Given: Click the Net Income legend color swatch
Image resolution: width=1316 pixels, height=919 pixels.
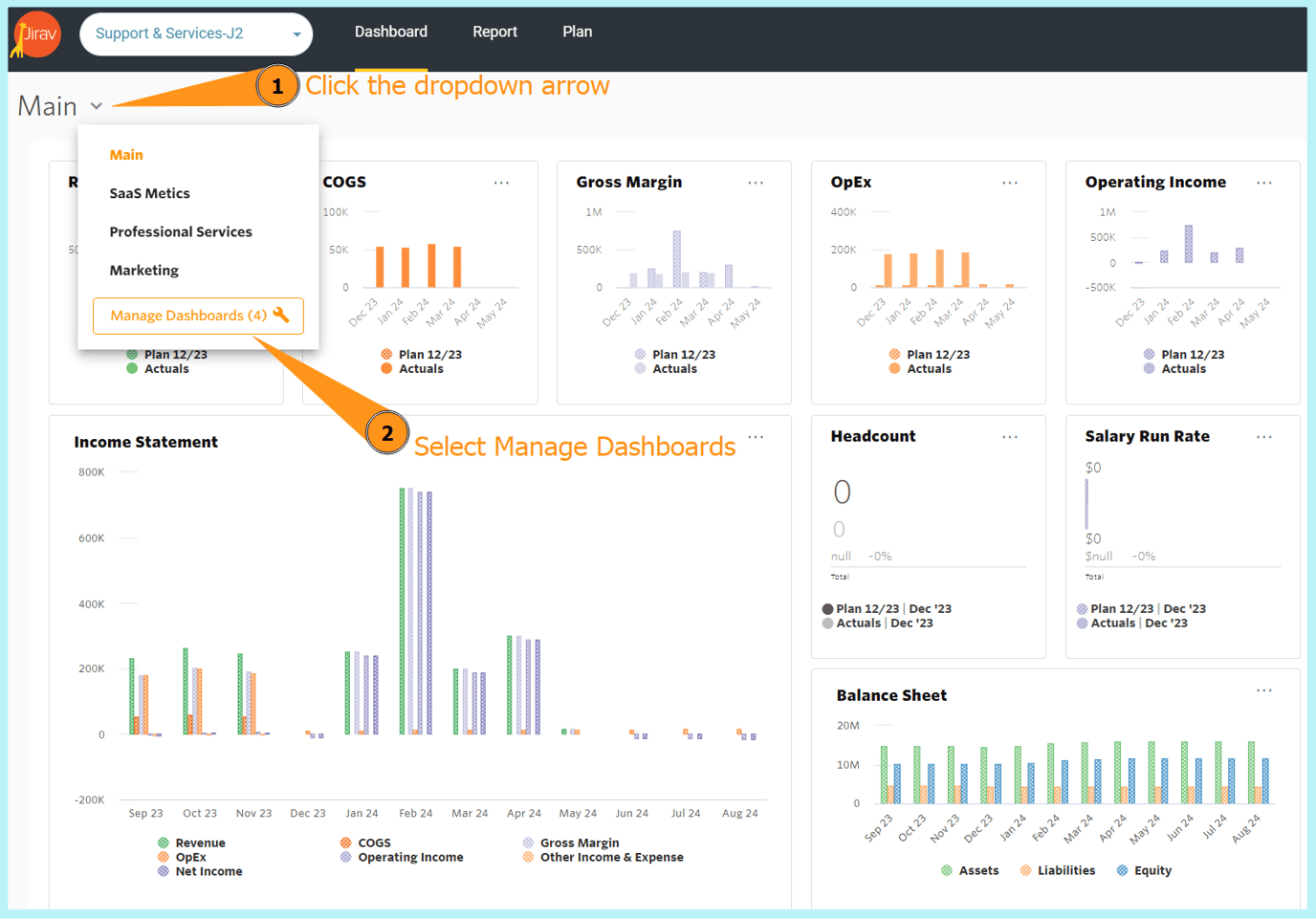Looking at the screenshot, I should [164, 871].
